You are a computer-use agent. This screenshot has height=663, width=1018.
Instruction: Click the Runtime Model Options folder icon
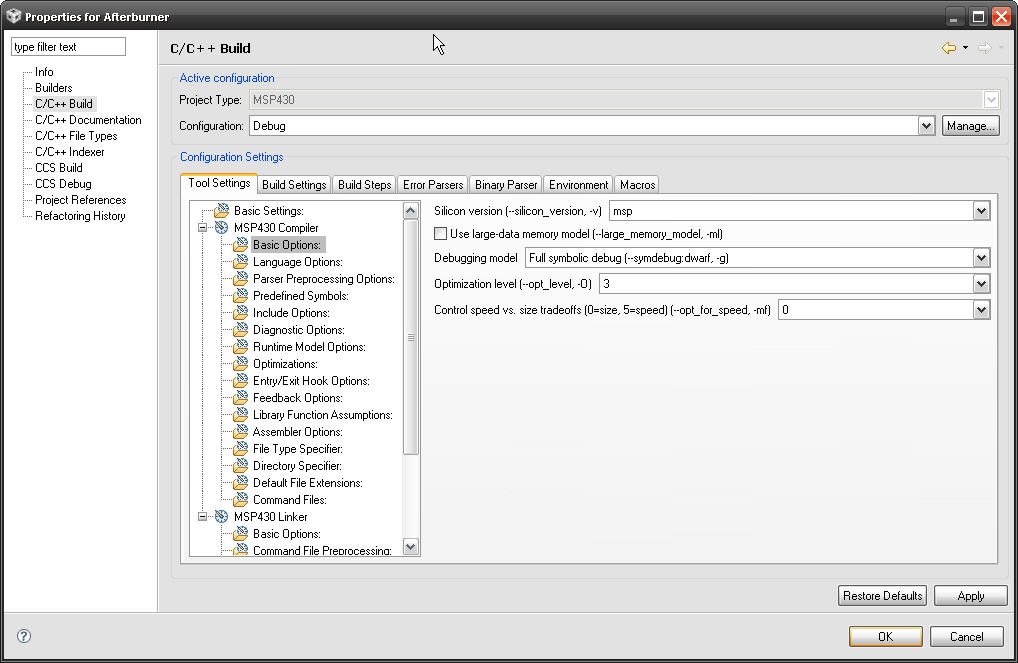pos(240,346)
